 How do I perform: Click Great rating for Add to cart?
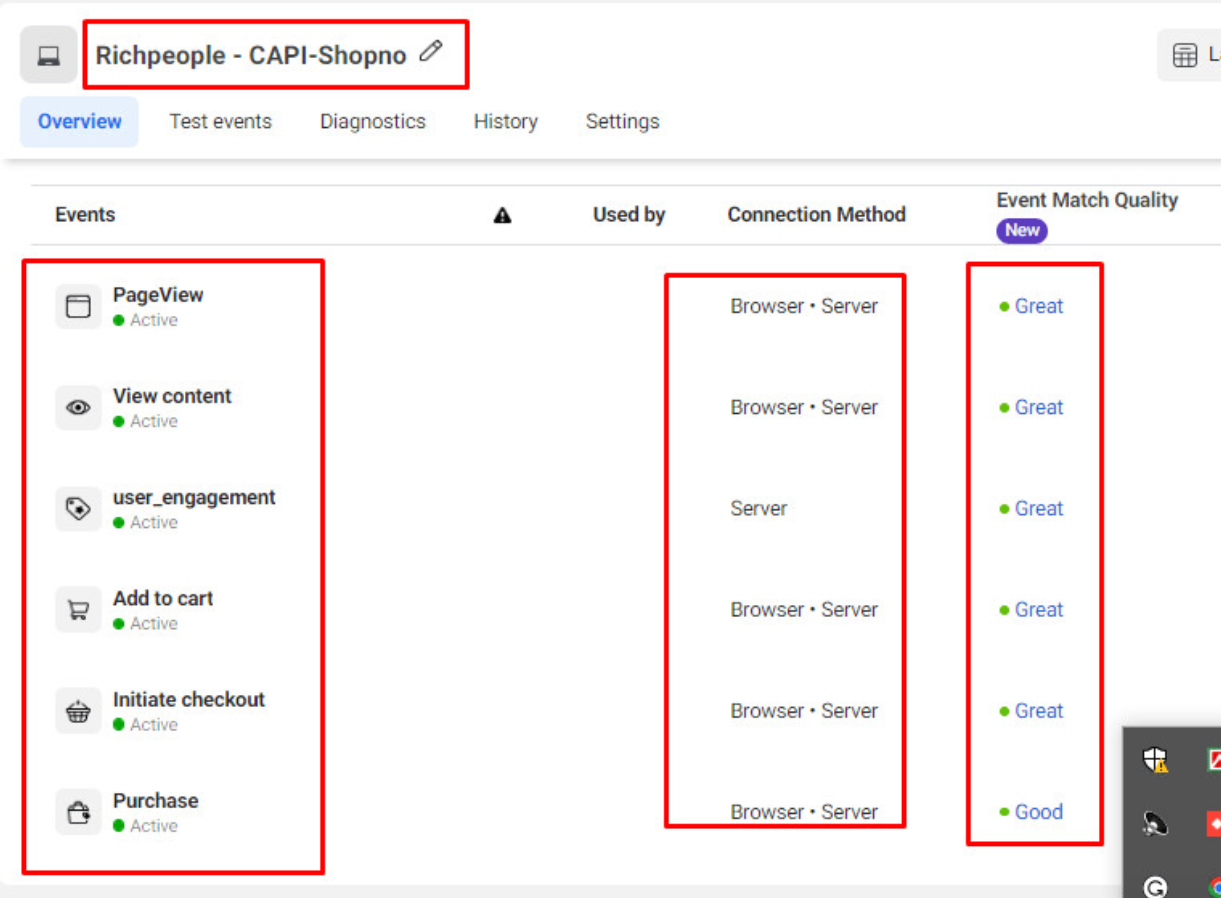click(x=1038, y=610)
